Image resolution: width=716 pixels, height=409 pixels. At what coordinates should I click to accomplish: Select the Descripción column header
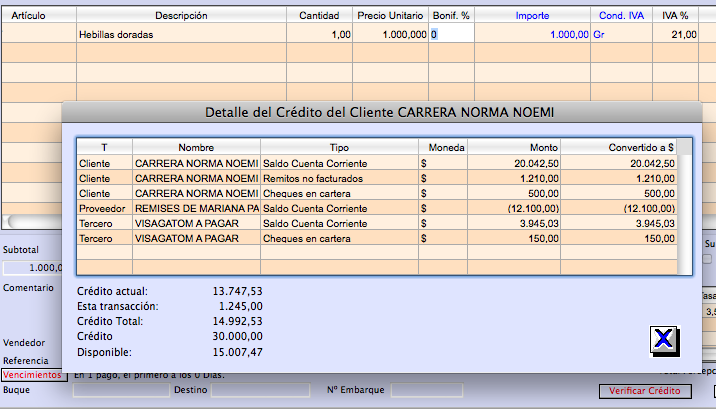pos(181,16)
